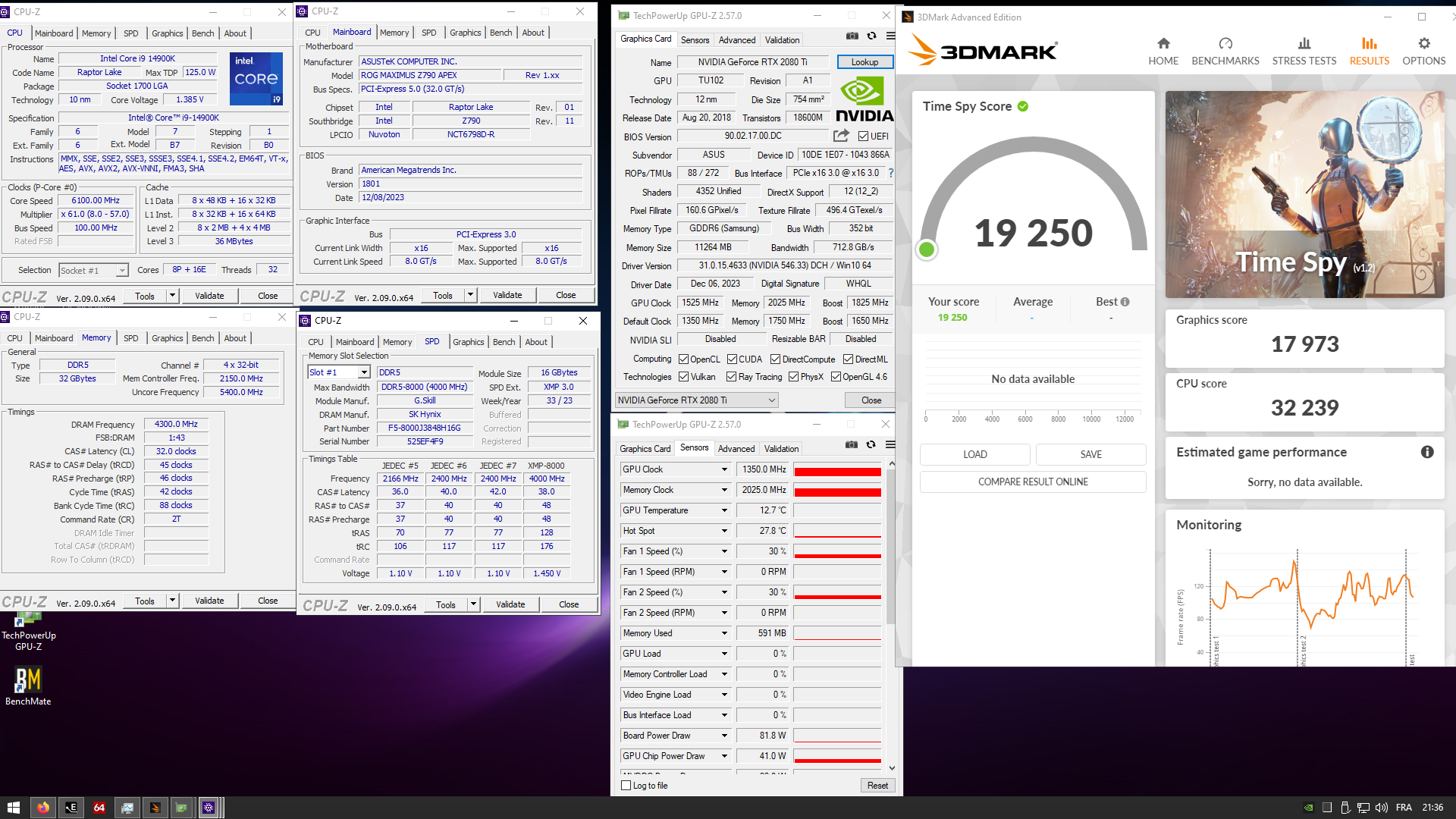
Task: Click the AIDA64 taskbar icon
Action: (x=99, y=808)
